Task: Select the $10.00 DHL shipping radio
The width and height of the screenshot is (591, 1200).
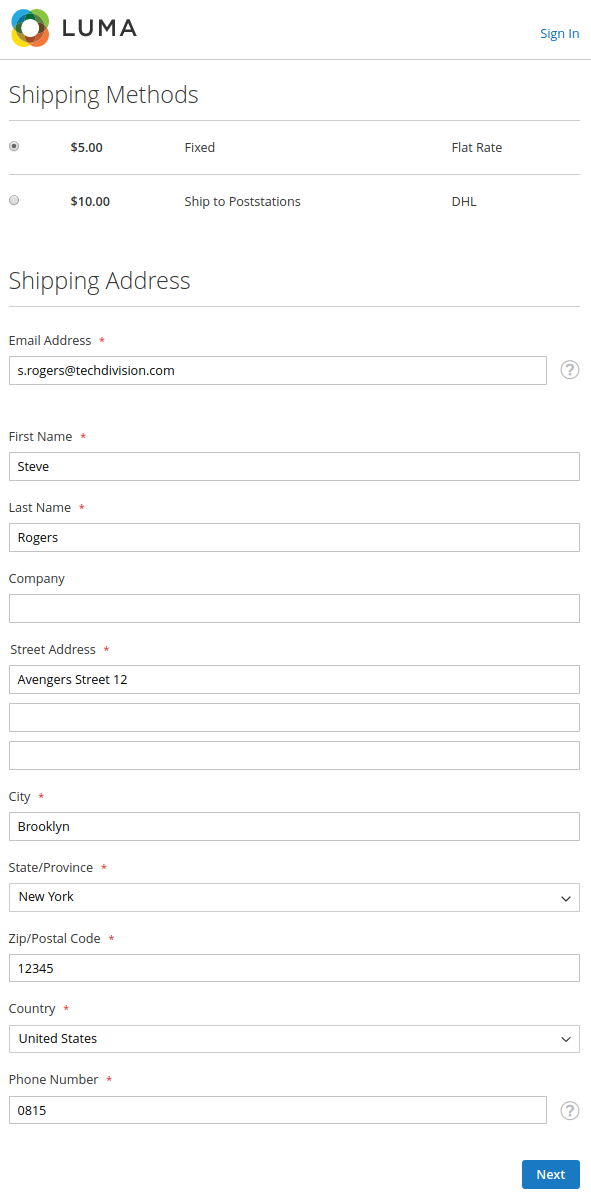Action: tap(14, 200)
